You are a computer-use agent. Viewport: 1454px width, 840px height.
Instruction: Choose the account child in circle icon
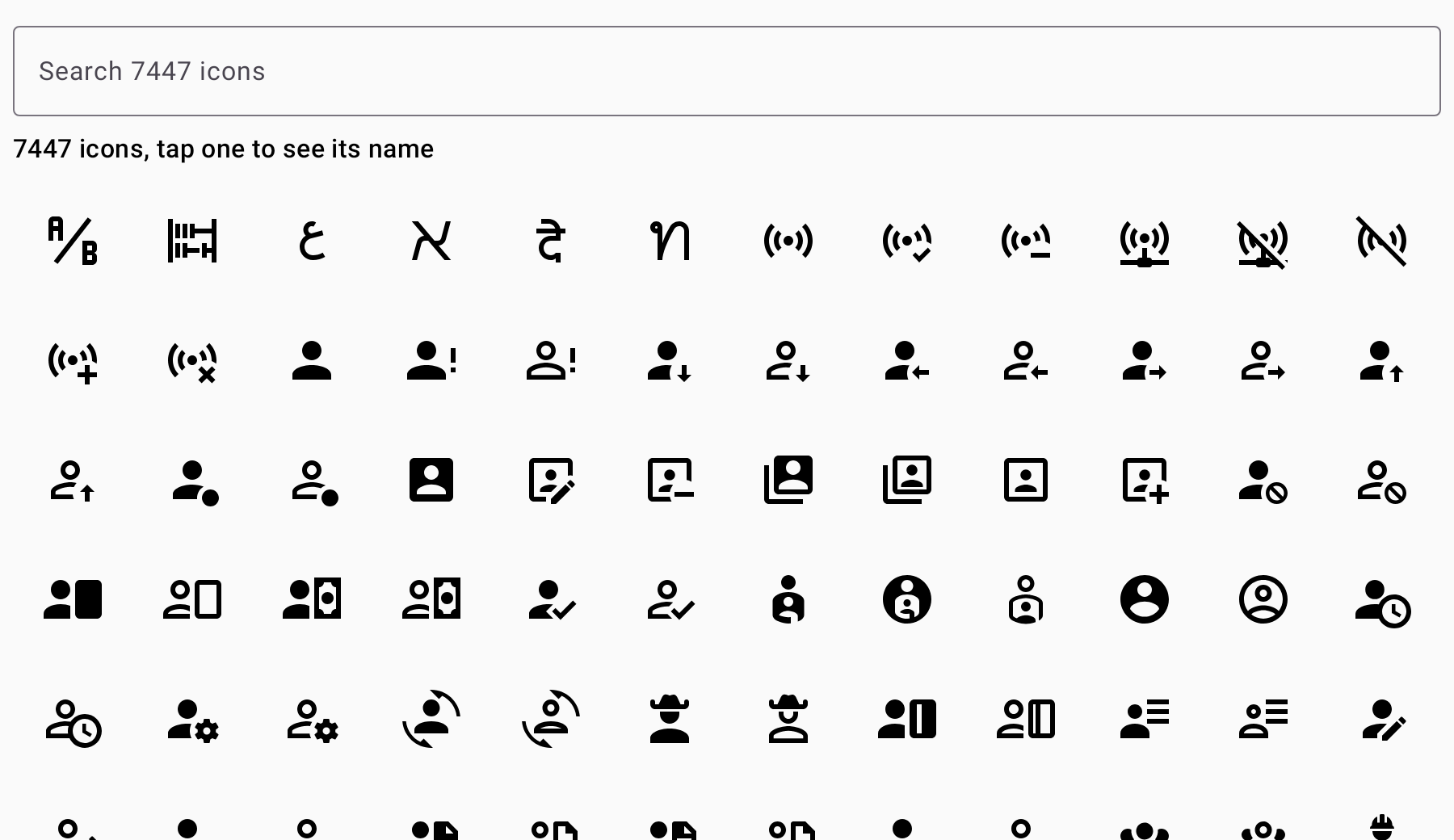click(907, 599)
